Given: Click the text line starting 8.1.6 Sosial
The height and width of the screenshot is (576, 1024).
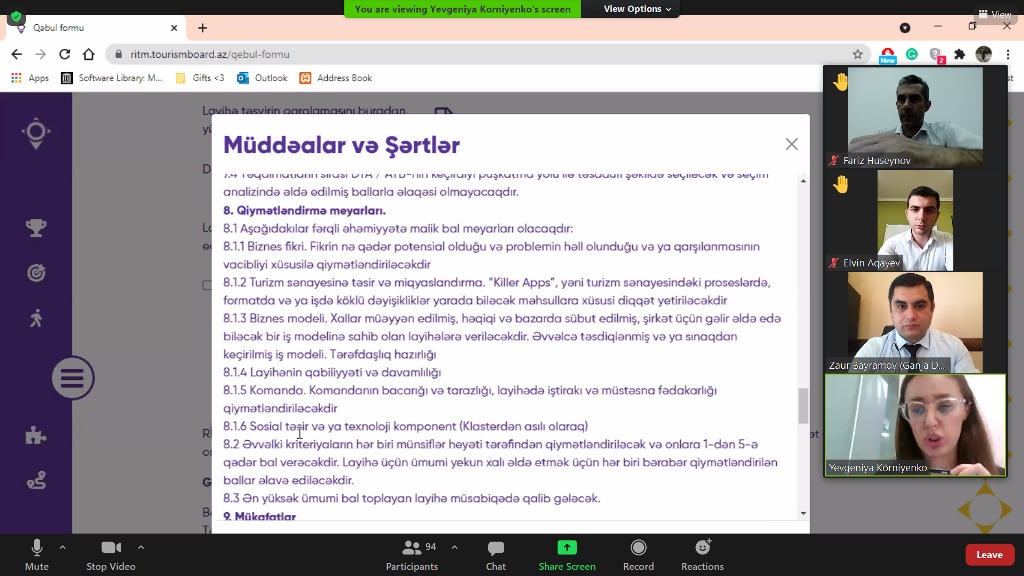Looking at the screenshot, I should point(406,426).
